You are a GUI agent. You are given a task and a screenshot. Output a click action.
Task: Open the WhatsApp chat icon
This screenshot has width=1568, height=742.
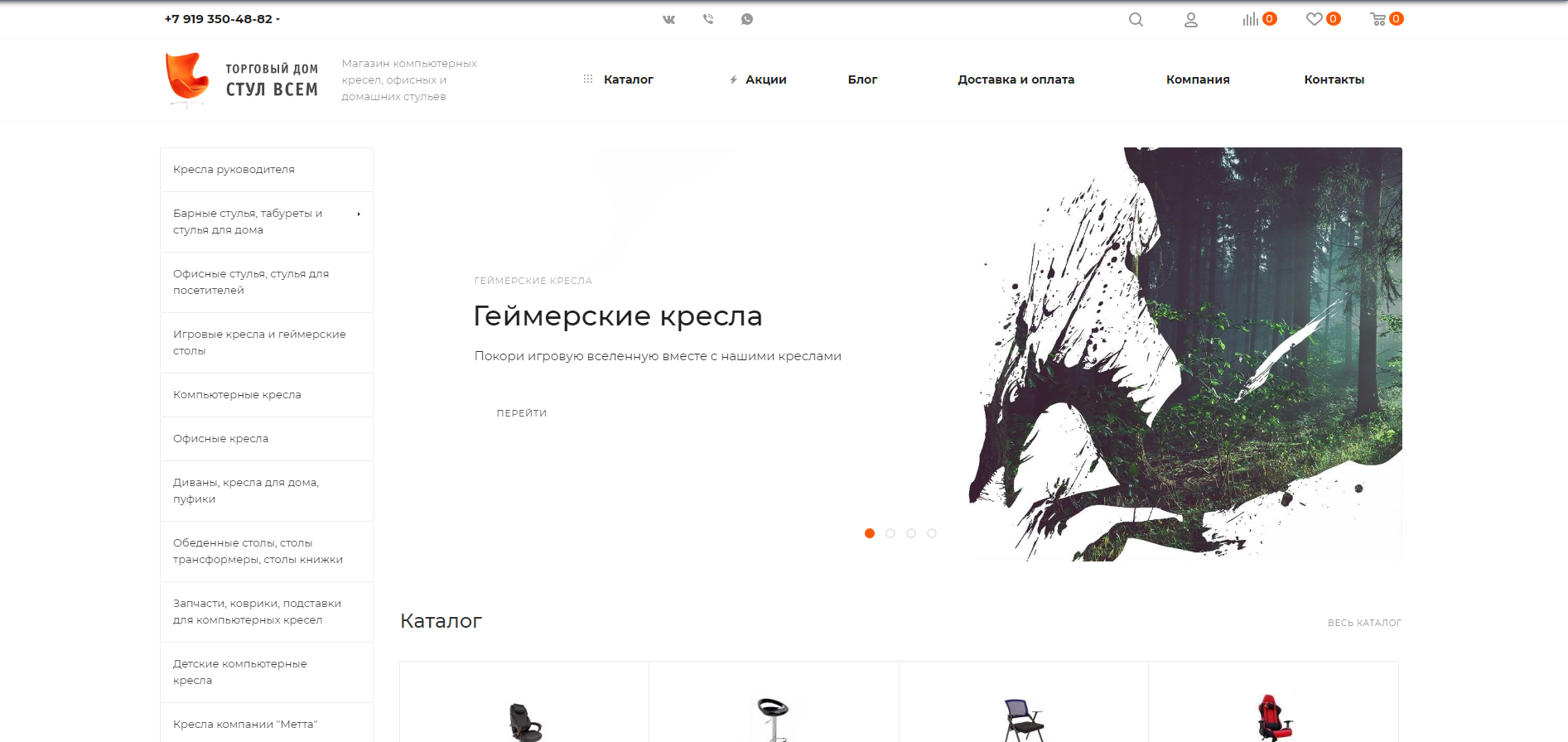pos(747,19)
